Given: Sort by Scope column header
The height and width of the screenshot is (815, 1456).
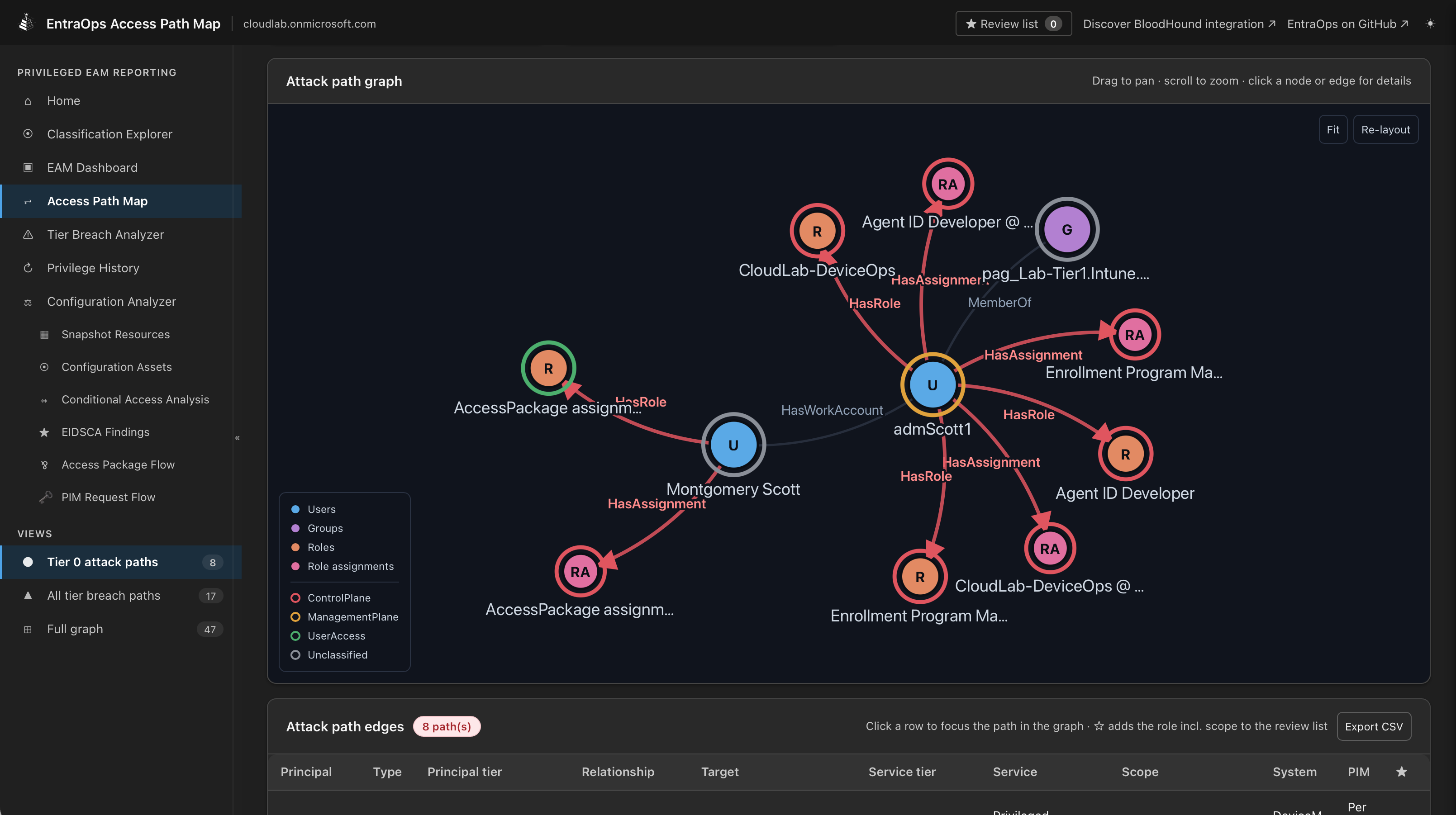Looking at the screenshot, I should pyautogui.click(x=1140, y=772).
